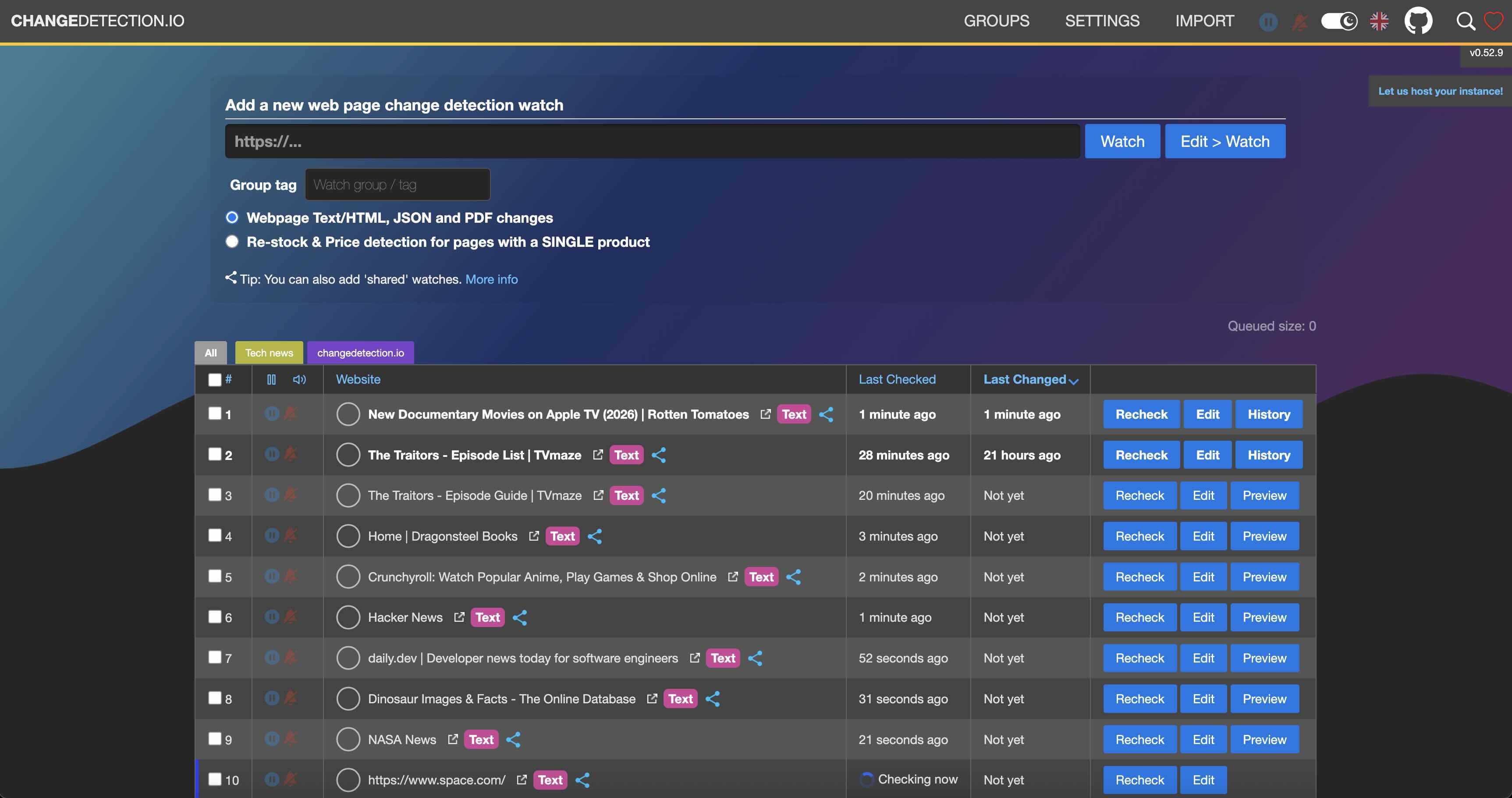Viewport: 1512px width, 798px height.
Task: Sort by Last Checked column
Action: click(897, 379)
